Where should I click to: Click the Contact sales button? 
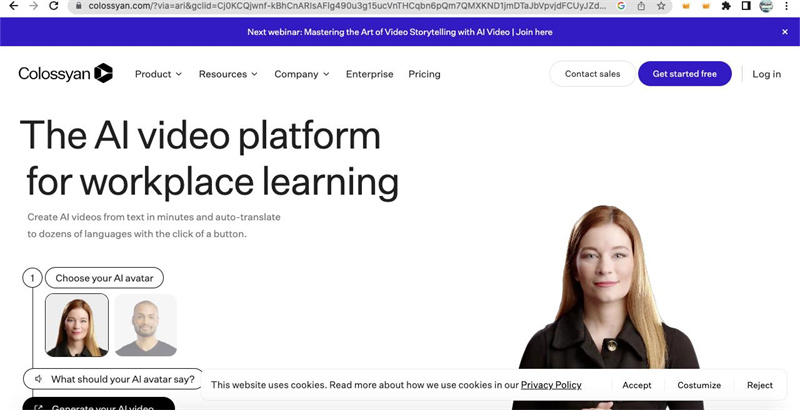pyautogui.click(x=592, y=74)
